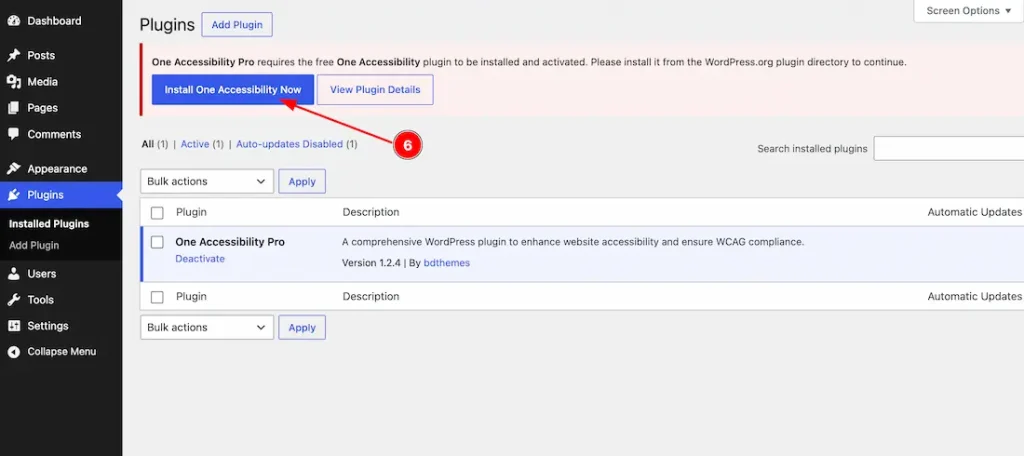1024x456 pixels.
Task: Click the Comments bubble icon
Action: (14, 134)
